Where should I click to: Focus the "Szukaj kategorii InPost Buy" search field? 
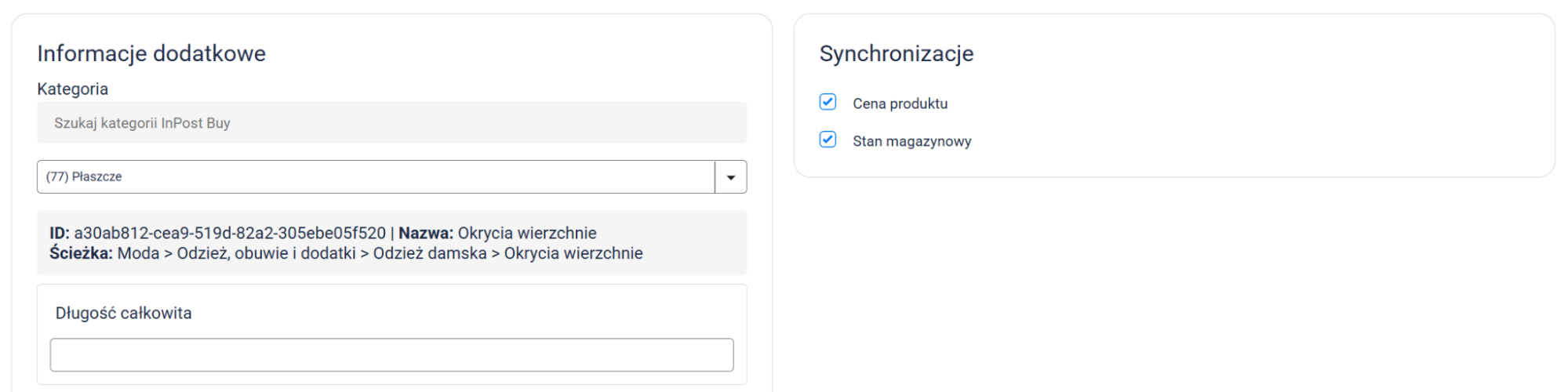(x=391, y=123)
